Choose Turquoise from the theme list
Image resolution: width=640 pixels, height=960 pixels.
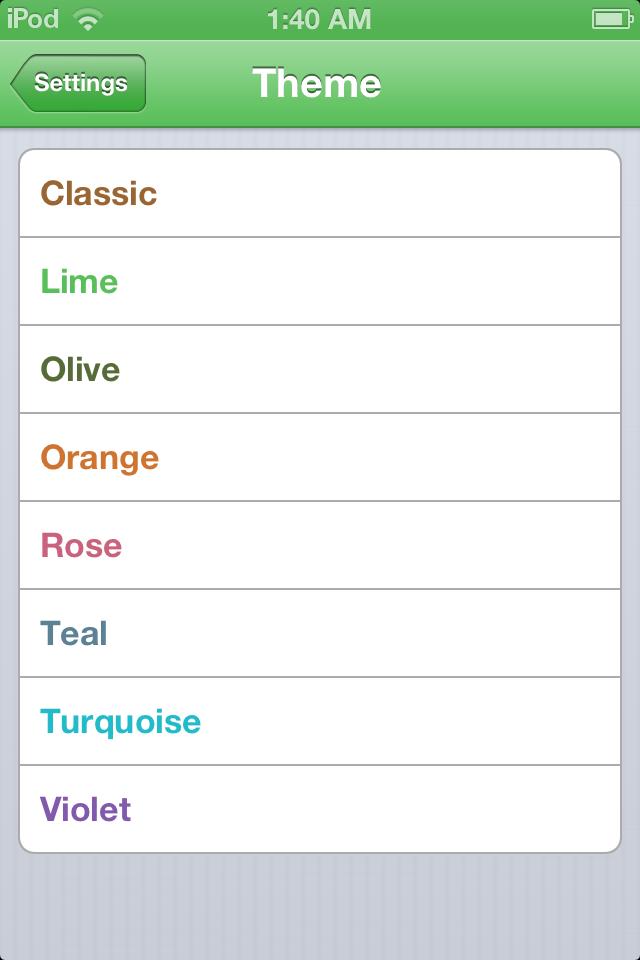point(320,721)
